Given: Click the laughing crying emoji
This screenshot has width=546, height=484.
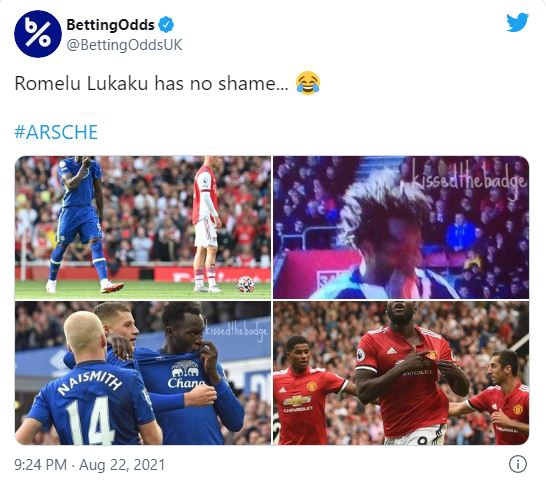Looking at the screenshot, I should pyautogui.click(x=308, y=83).
